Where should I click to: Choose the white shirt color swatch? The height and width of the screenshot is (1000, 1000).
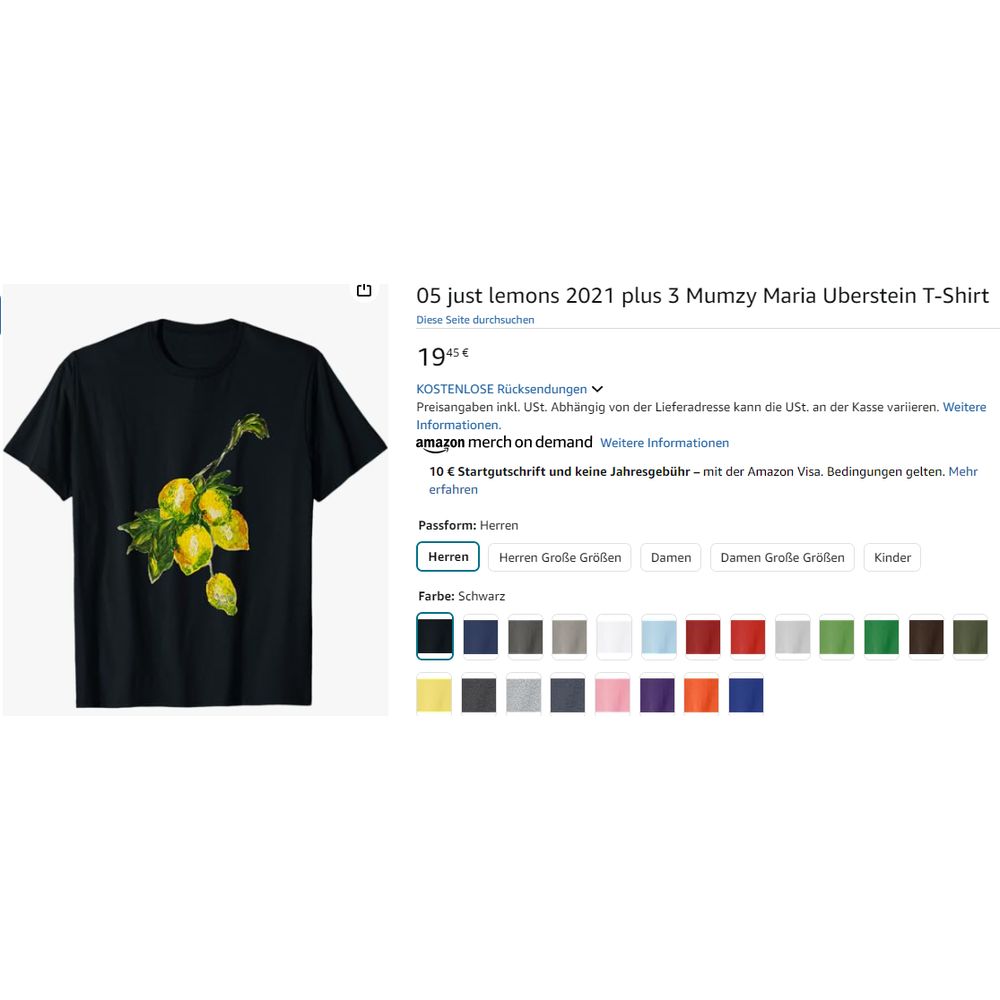point(614,636)
